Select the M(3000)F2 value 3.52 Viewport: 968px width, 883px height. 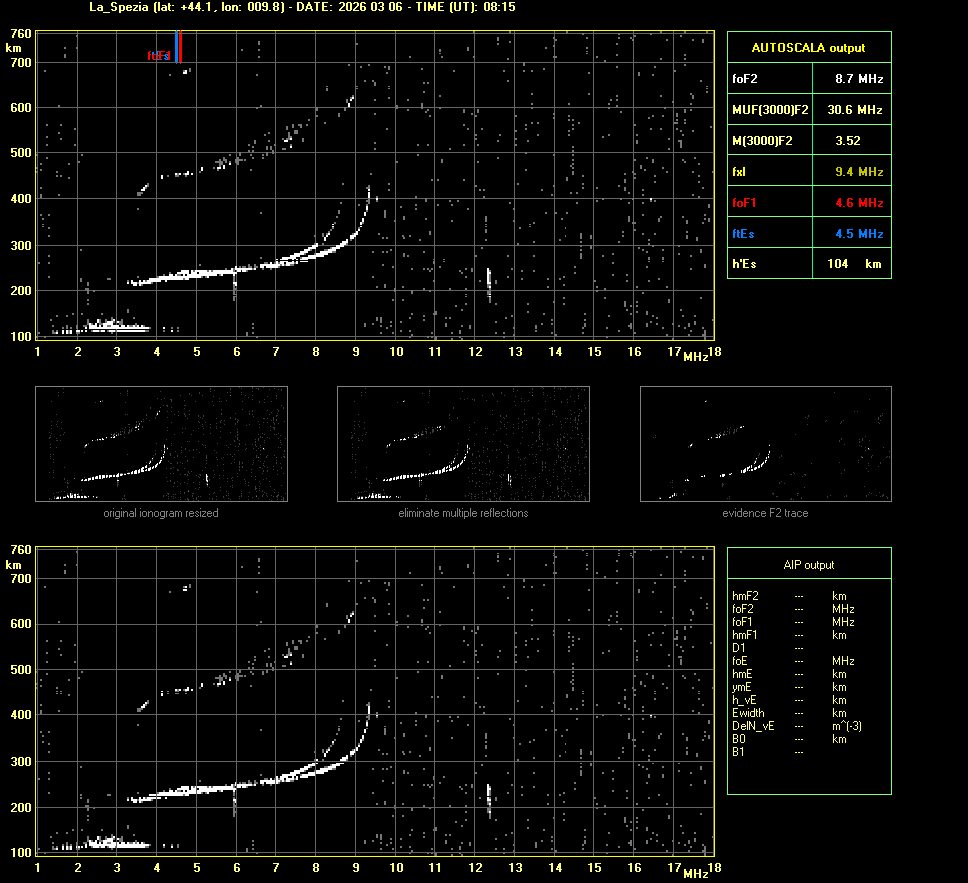pyautogui.click(x=848, y=141)
